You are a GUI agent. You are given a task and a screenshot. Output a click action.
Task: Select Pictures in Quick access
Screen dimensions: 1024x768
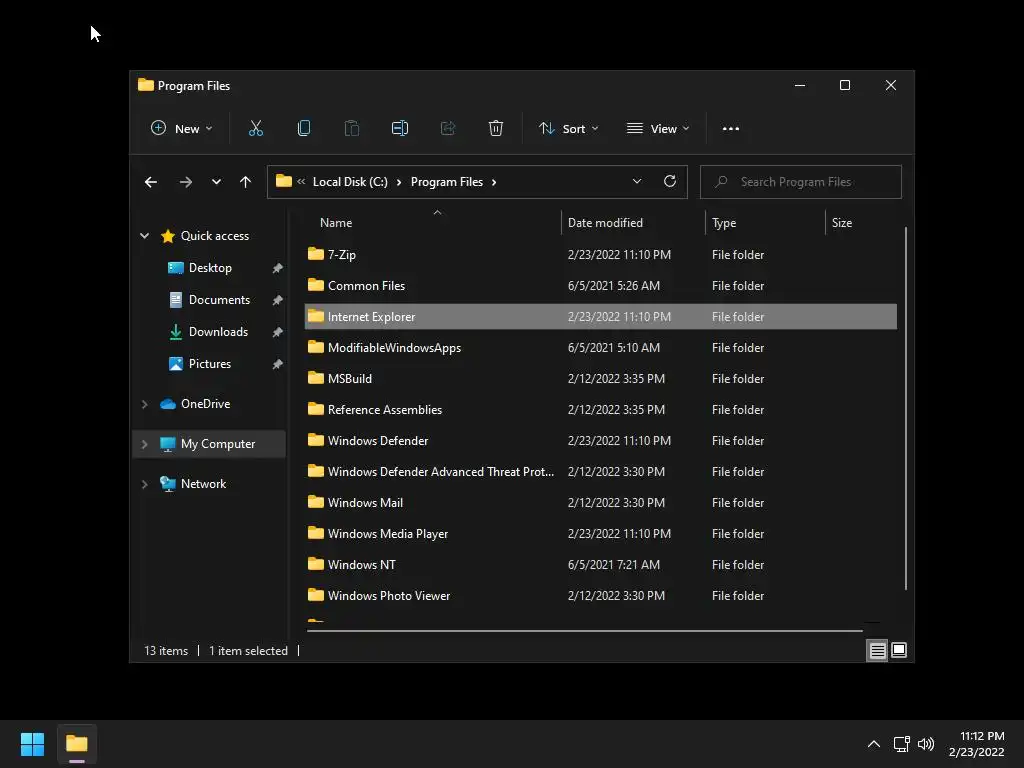pos(210,364)
